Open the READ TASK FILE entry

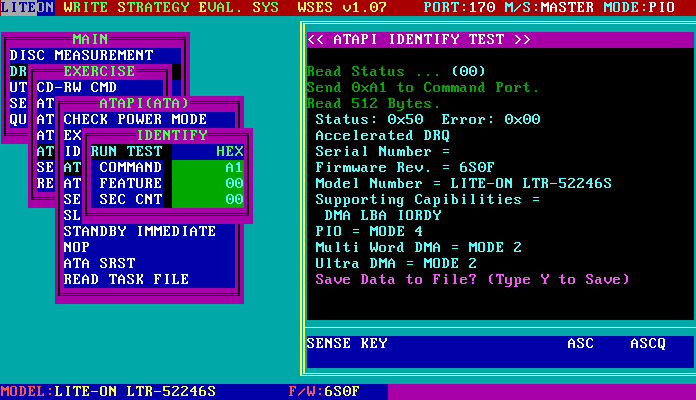[x=125, y=279]
